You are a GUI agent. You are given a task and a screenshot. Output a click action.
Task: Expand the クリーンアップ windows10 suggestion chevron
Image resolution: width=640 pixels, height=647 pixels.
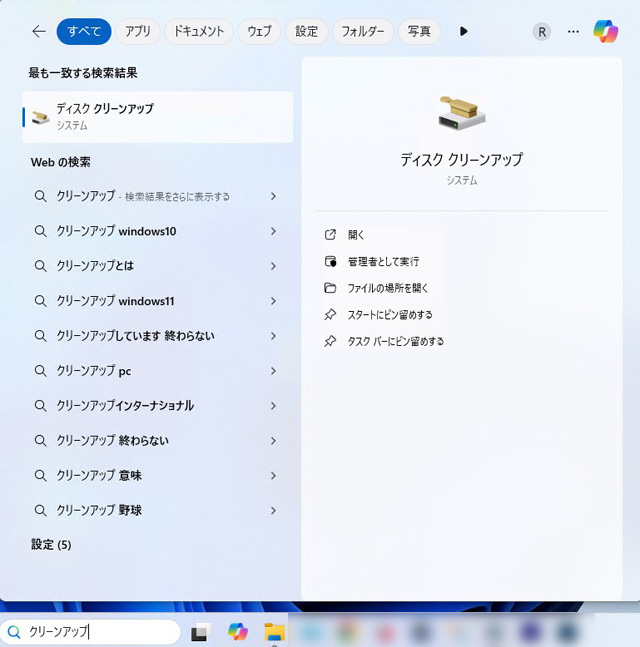[x=273, y=231]
